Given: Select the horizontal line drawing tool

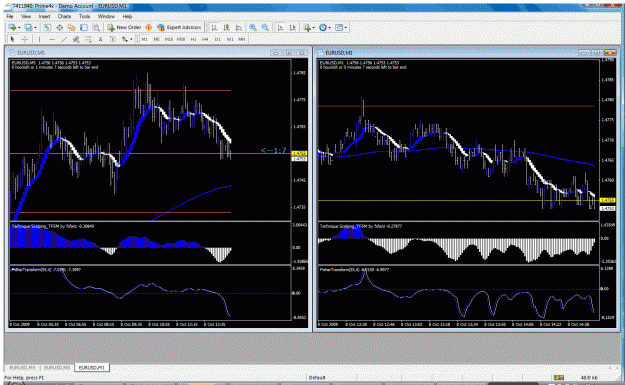Looking at the screenshot, I should (x=51, y=39).
